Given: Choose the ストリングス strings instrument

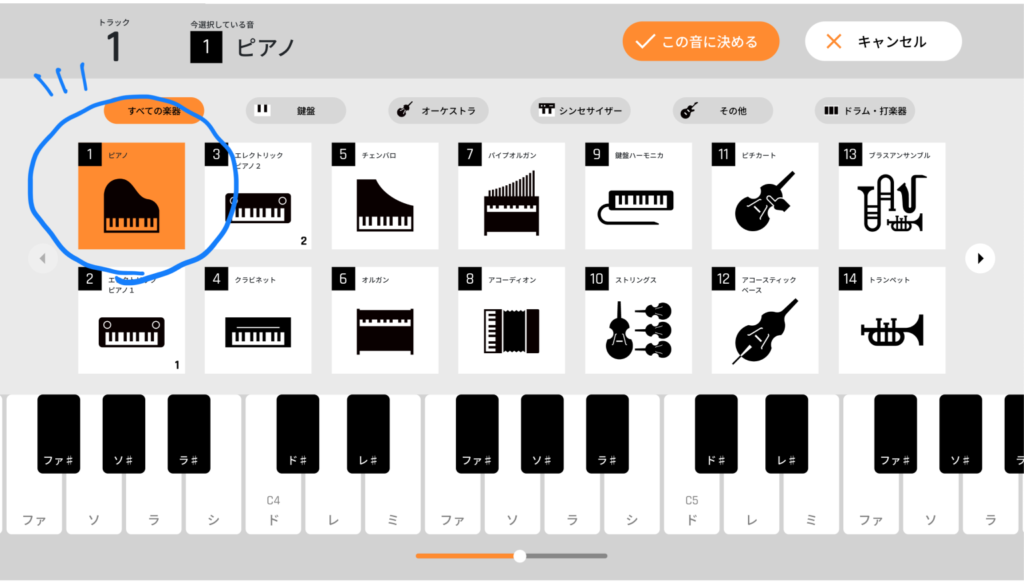Looking at the screenshot, I should (x=638, y=320).
